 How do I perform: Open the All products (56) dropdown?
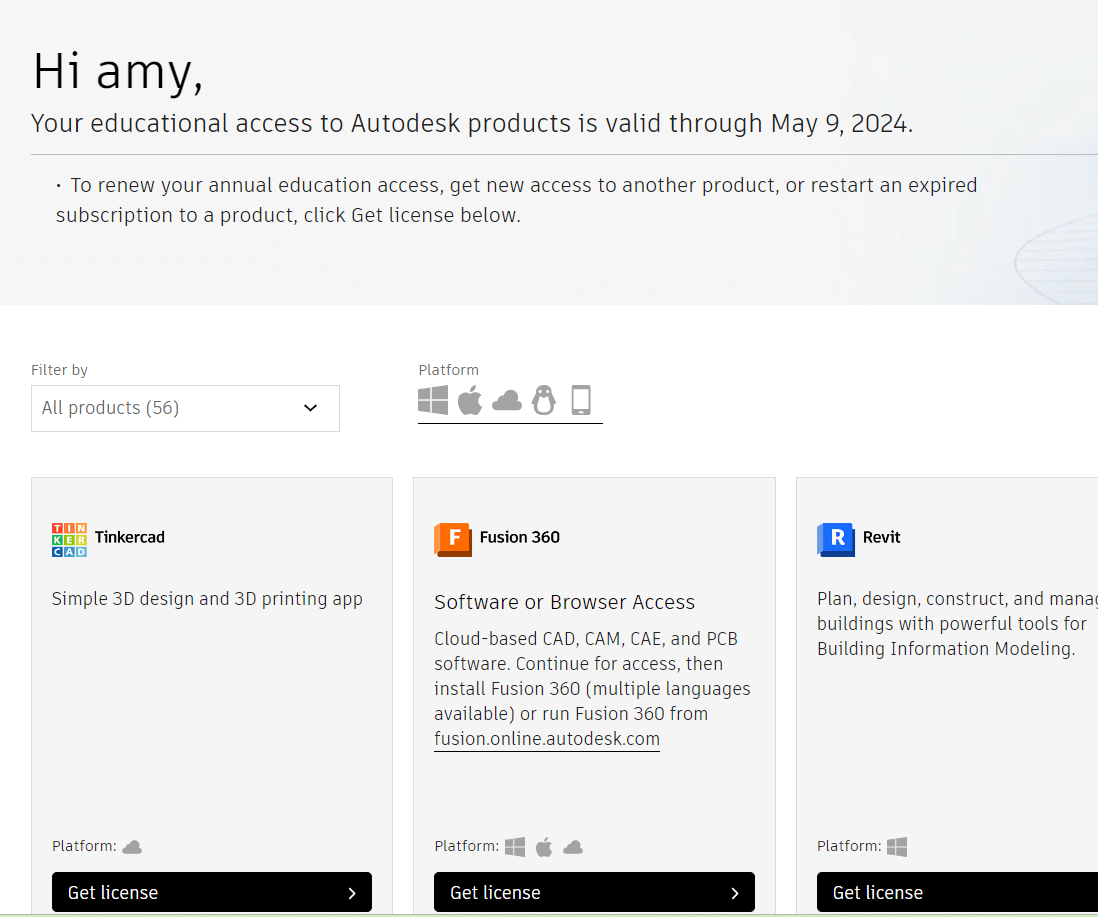(x=185, y=408)
